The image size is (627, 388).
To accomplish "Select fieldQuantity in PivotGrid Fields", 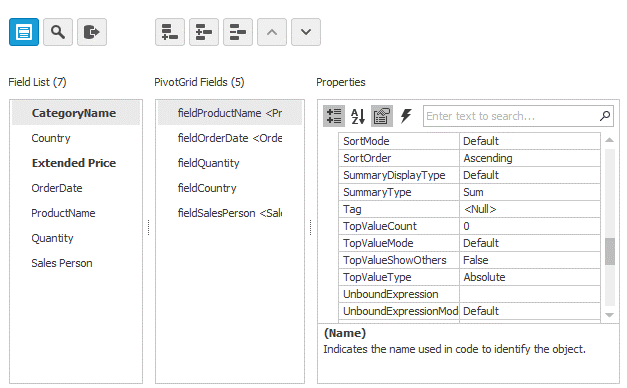I will 230,163.
